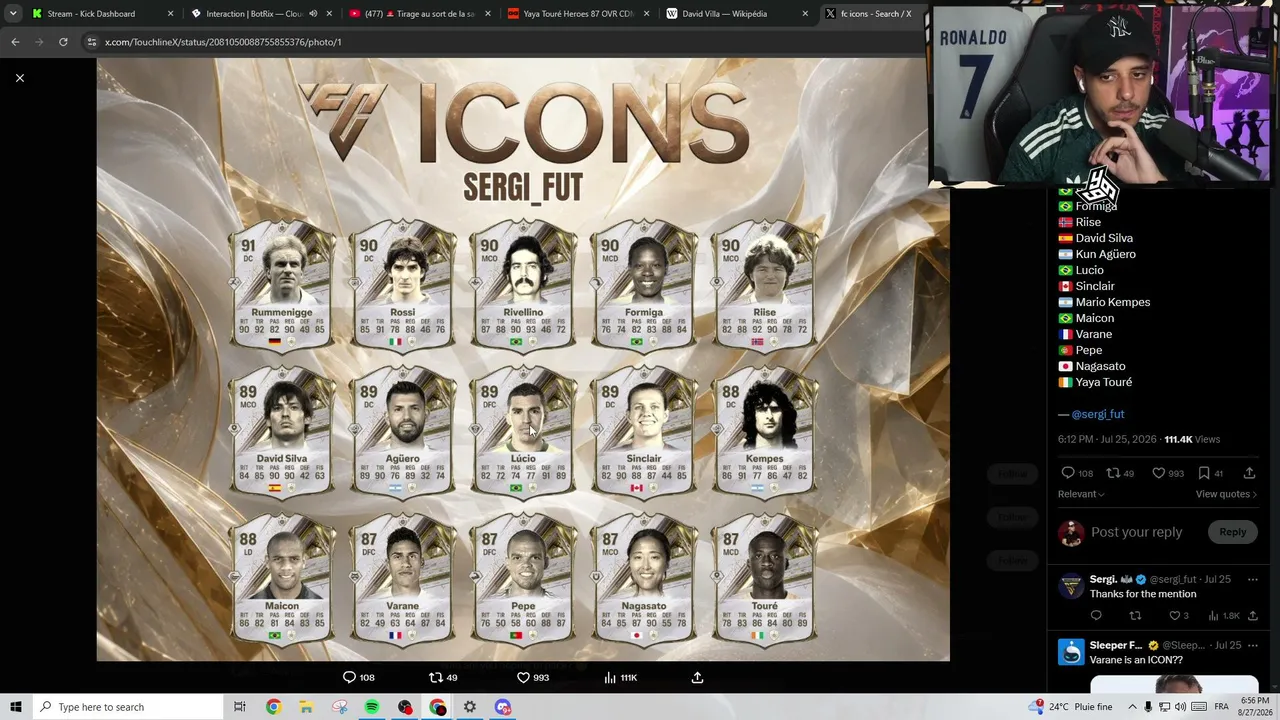This screenshot has width=1280, height=720.
Task: Open File Explorer from the taskbar
Action: (306, 707)
